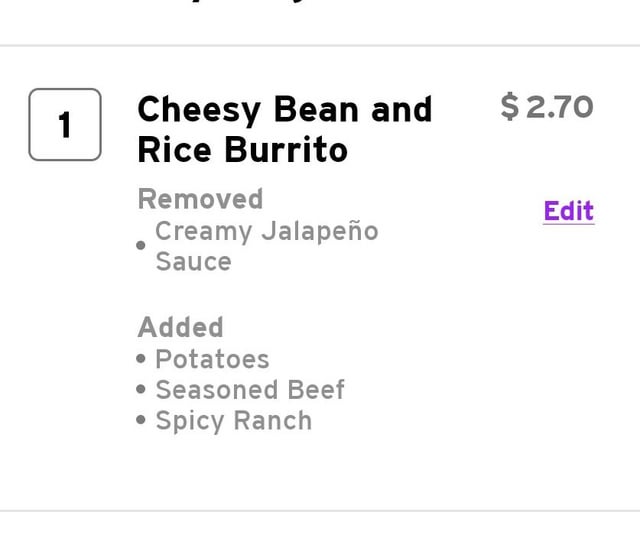Image resolution: width=640 pixels, height=551 pixels.
Task: Click the Spicy Ranch added ingredient
Action: coord(234,421)
